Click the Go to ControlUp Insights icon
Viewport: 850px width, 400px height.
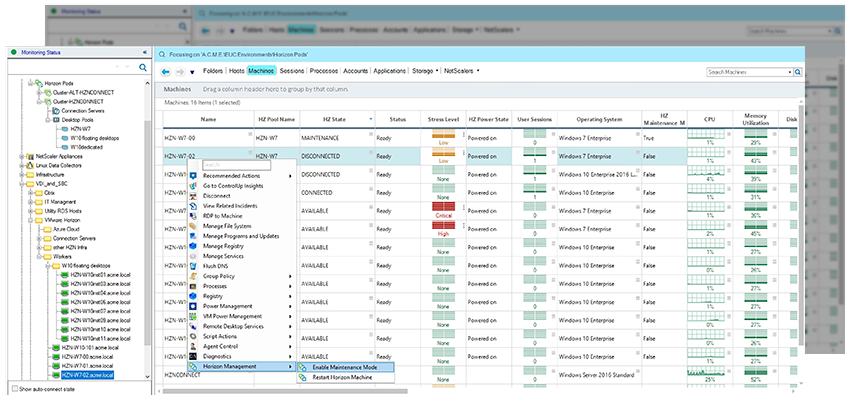193,186
